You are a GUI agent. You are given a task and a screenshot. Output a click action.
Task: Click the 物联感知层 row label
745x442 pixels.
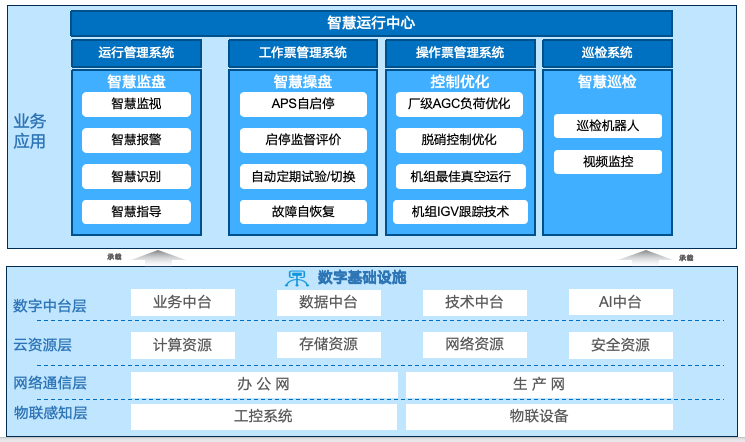(x=50, y=413)
